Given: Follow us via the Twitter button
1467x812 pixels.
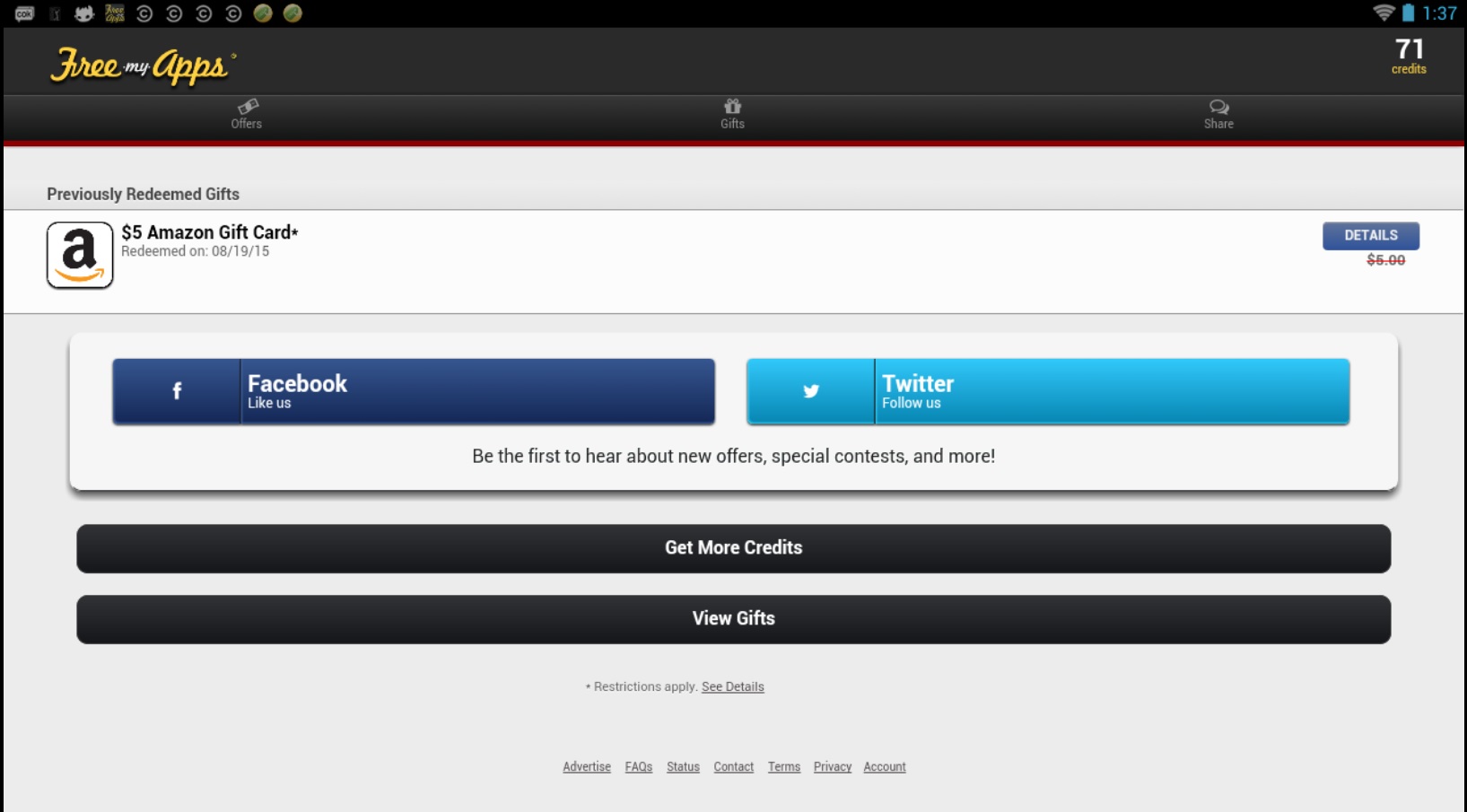Looking at the screenshot, I should pos(1048,391).
